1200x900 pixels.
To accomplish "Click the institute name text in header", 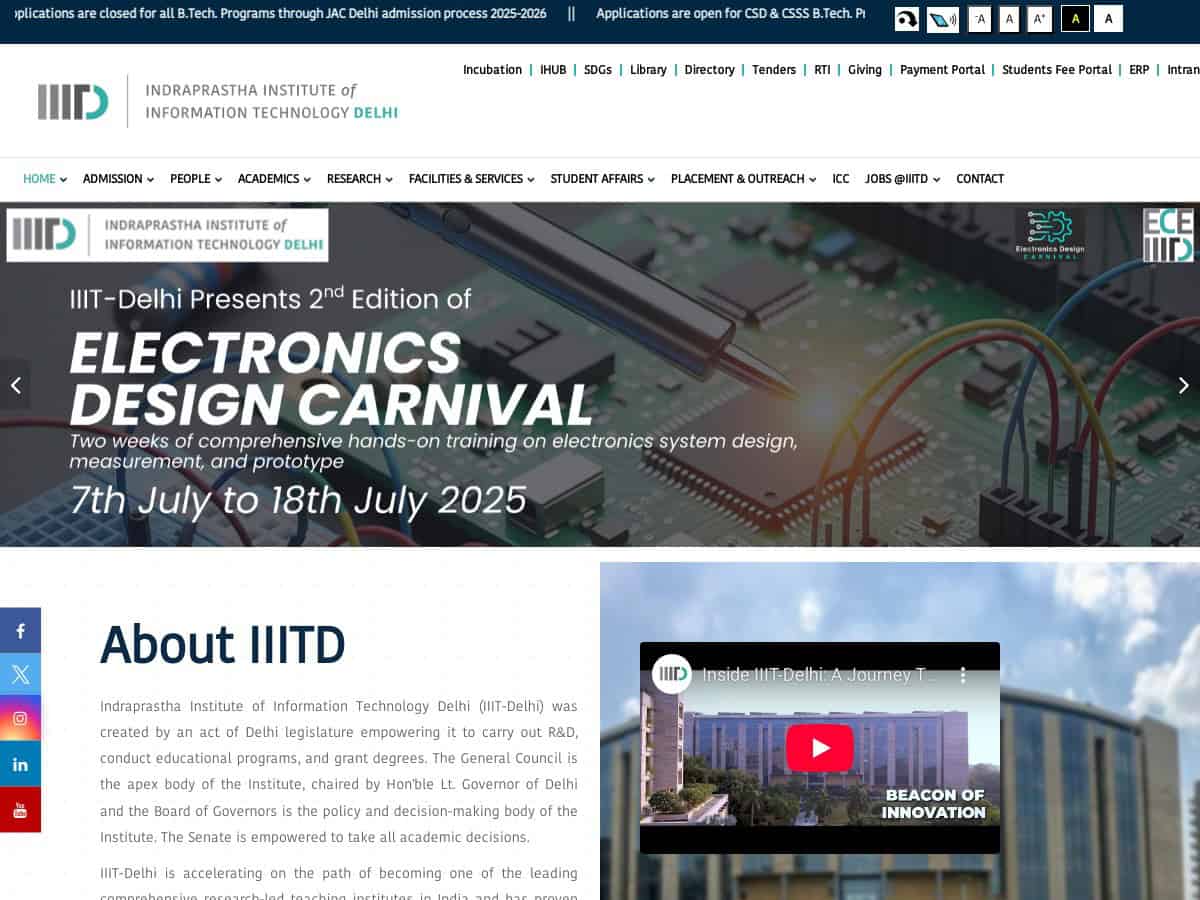I will coord(272,101).
